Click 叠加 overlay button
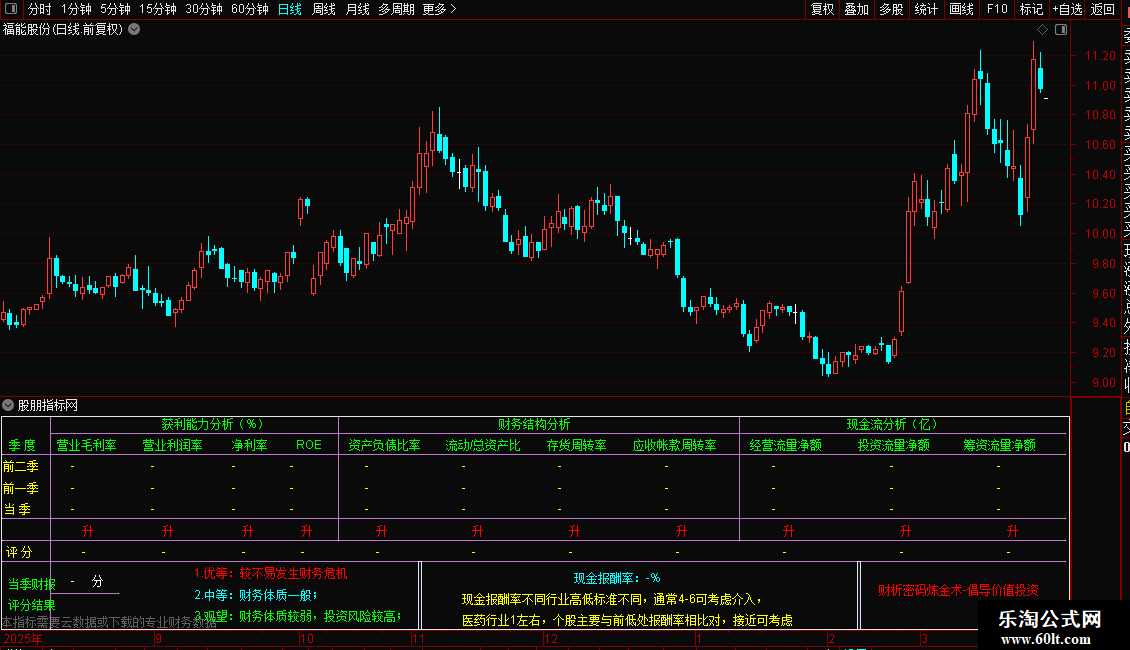 857,9
